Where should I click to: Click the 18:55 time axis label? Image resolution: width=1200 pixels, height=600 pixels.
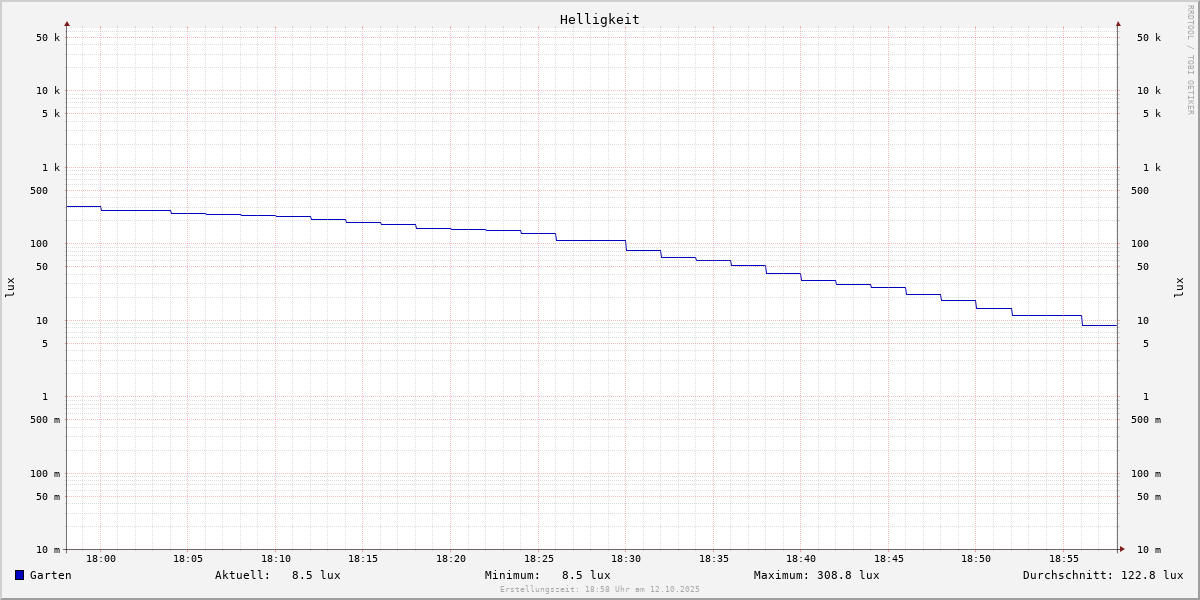click(1064, 559)
